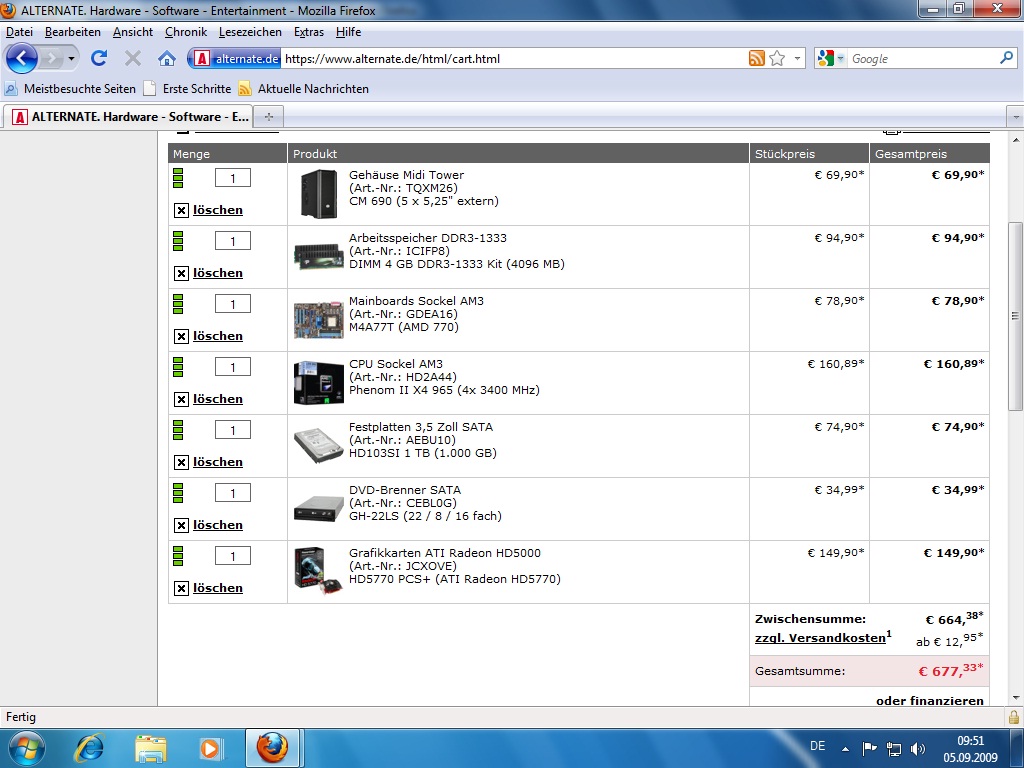Click scrollbar down arrow
Image resolution: width=1024 pixels, height=768 pixels.
1014,697
